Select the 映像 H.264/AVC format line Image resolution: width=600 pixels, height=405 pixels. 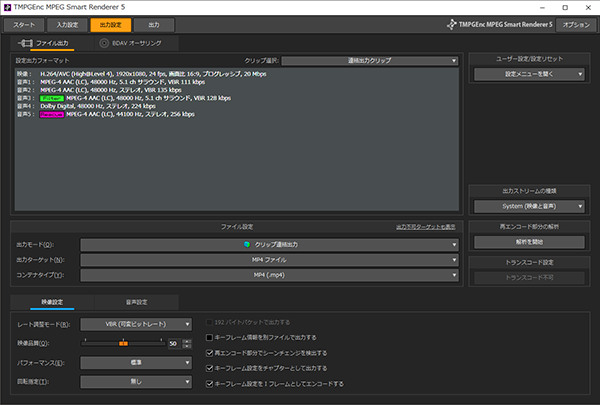pos(142,74)
